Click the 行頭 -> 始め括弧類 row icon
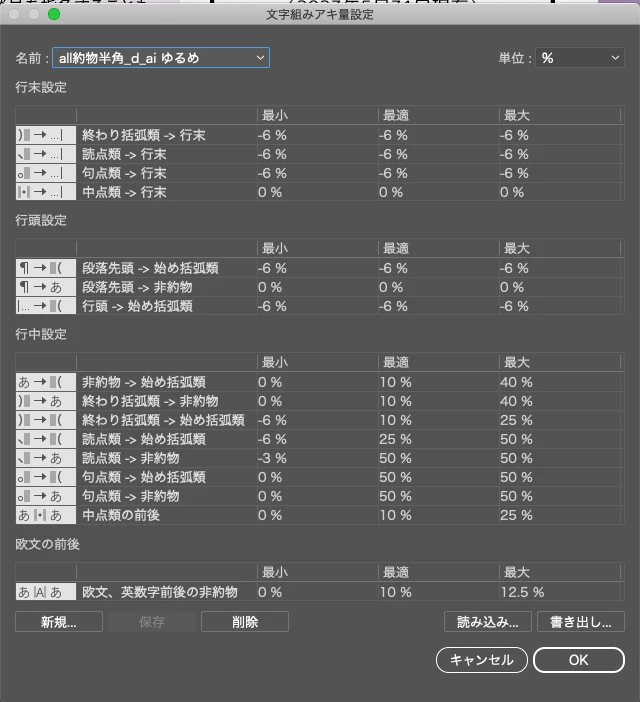The width and height of the screenshot is (640, 702). 46,306
